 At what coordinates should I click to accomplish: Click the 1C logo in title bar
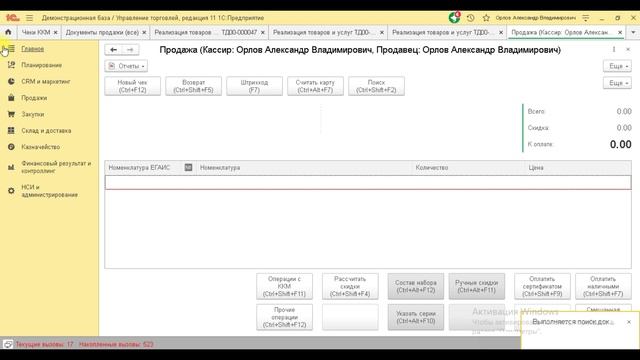pyautogui.click(x=12, y=18)
